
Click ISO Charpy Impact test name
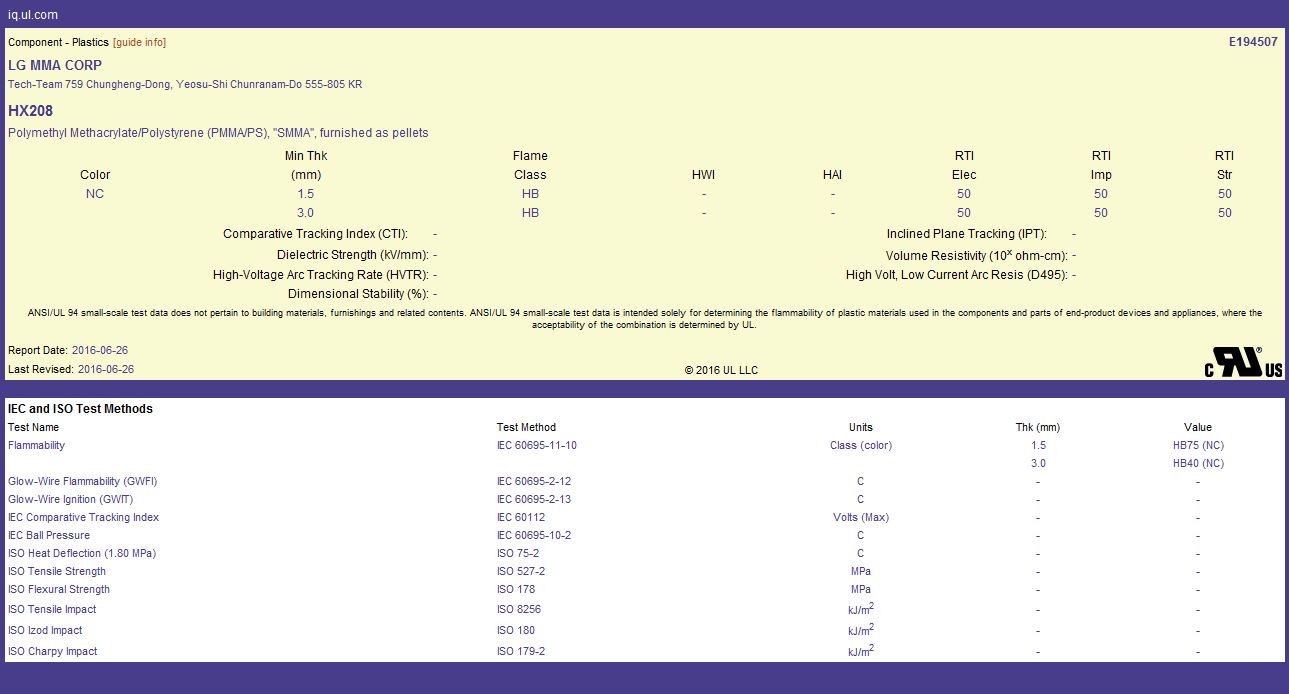click(53, 651)
